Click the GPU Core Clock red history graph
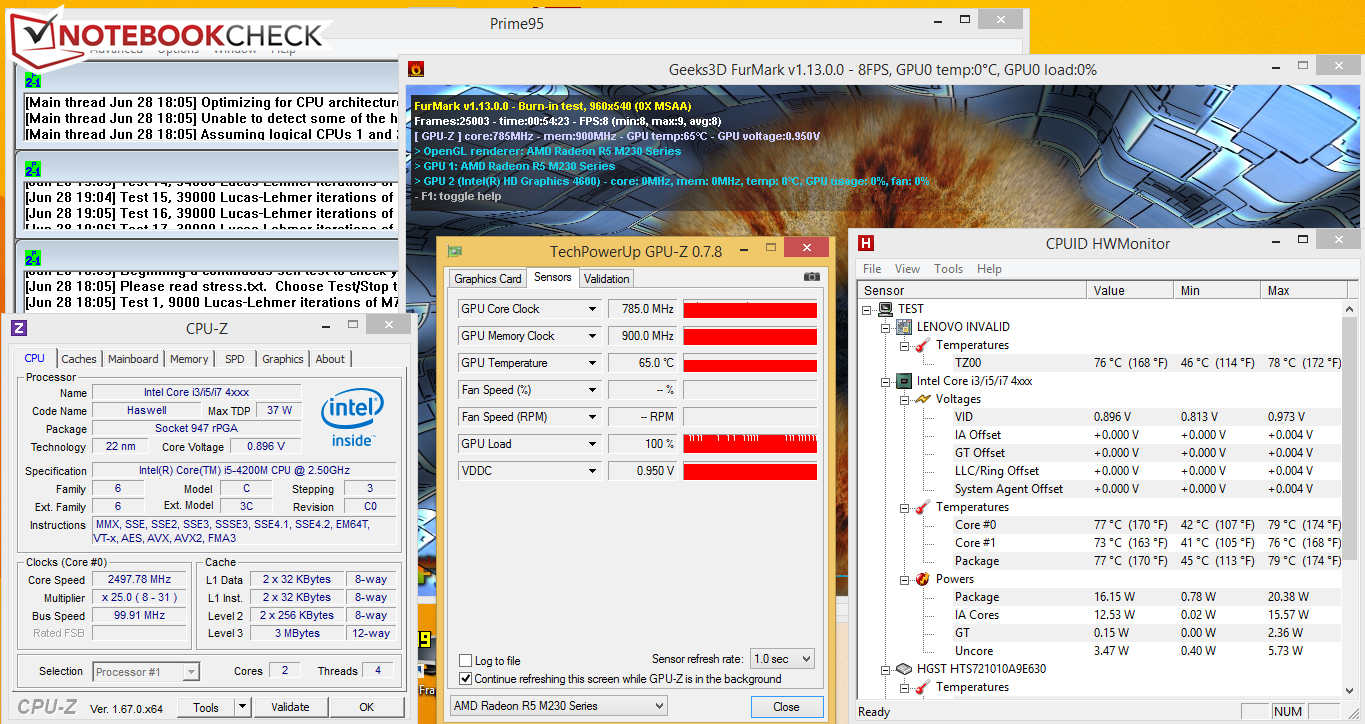Image resolution: width=1365 pixels, height=724 pixels. (750, 309)
